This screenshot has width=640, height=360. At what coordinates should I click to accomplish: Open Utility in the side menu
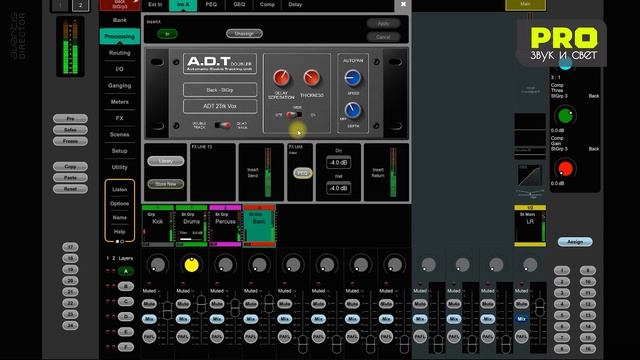tap(120, 167)
